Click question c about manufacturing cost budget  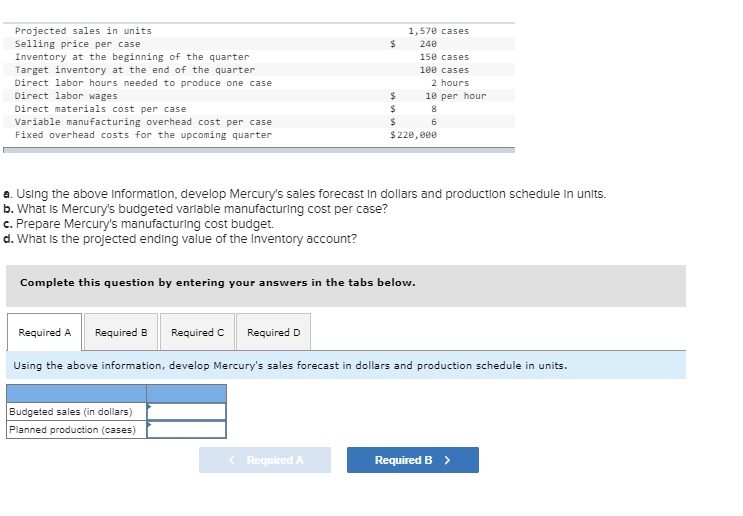[x=138, y=224]
